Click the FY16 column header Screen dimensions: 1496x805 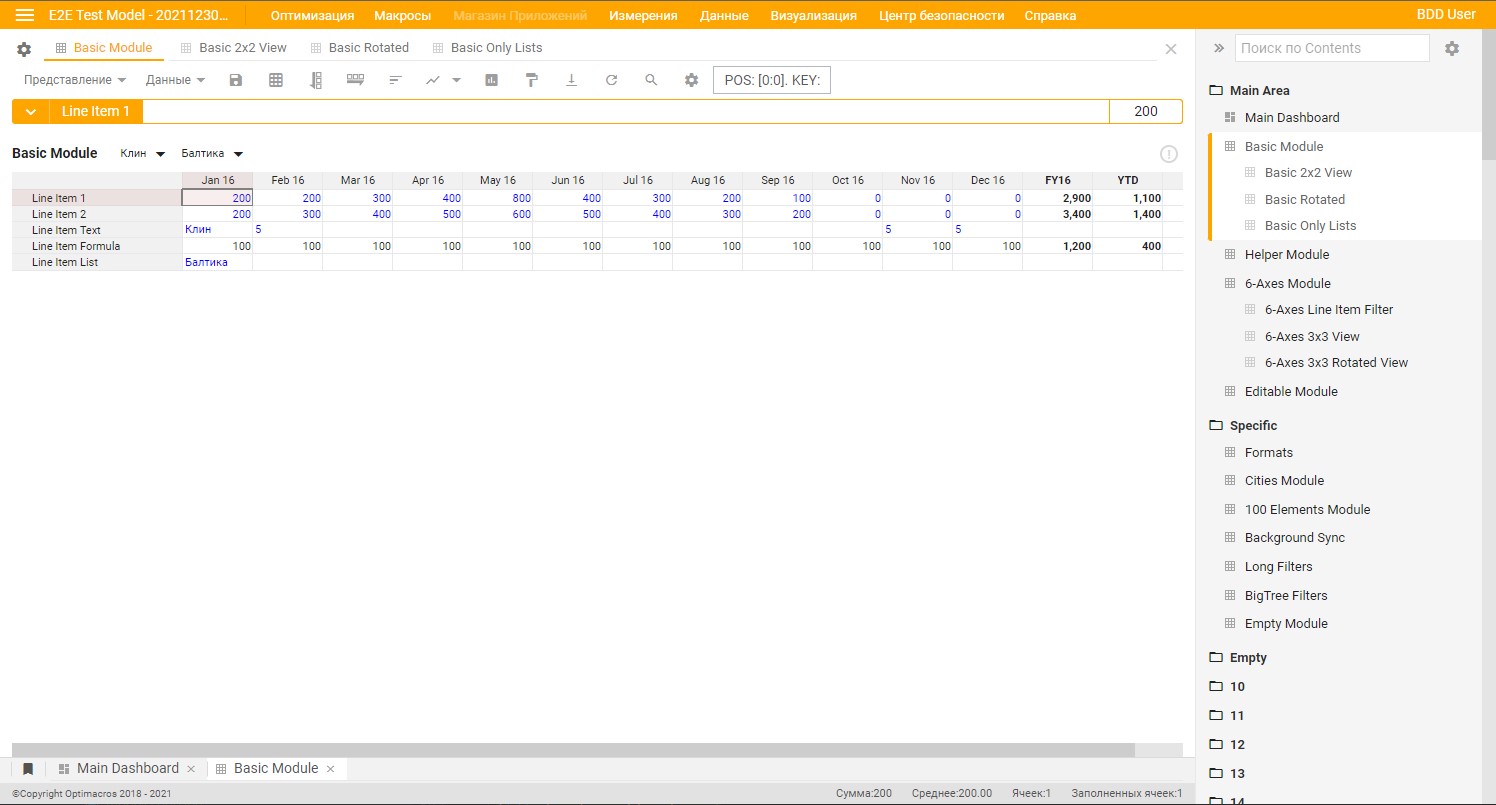(1057, 180)
